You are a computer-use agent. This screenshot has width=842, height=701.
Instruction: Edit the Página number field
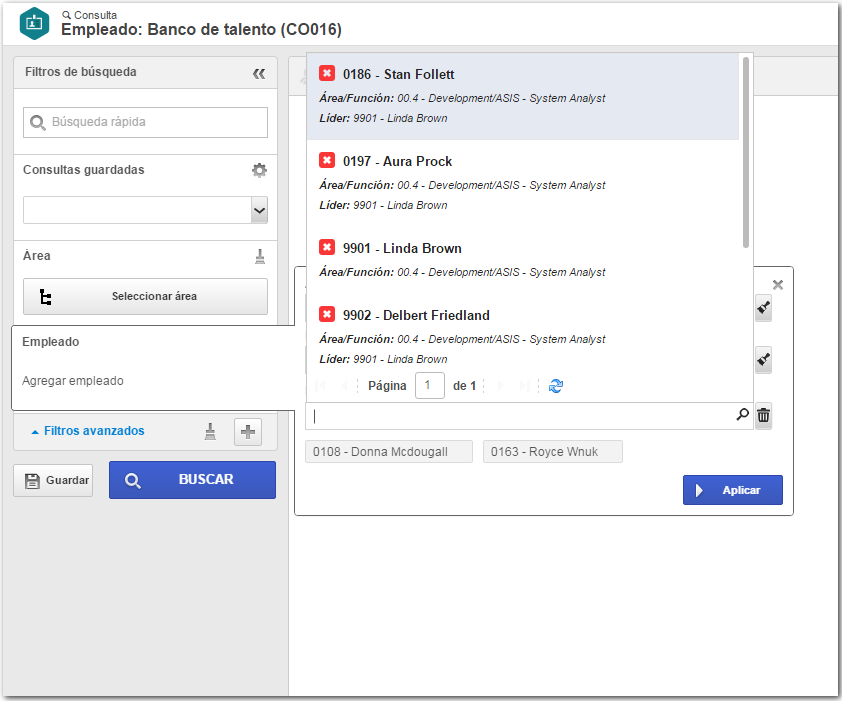(430, 385)
